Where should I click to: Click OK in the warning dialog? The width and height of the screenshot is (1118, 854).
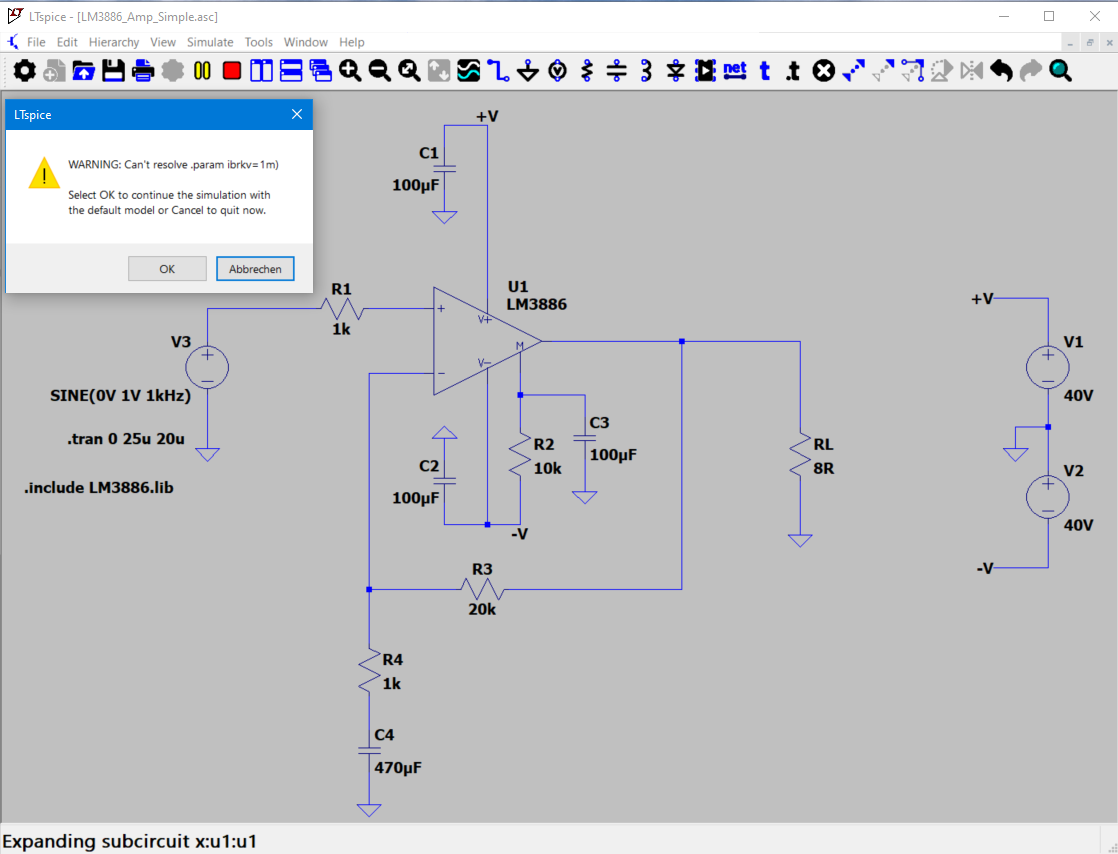coord(167,269)
